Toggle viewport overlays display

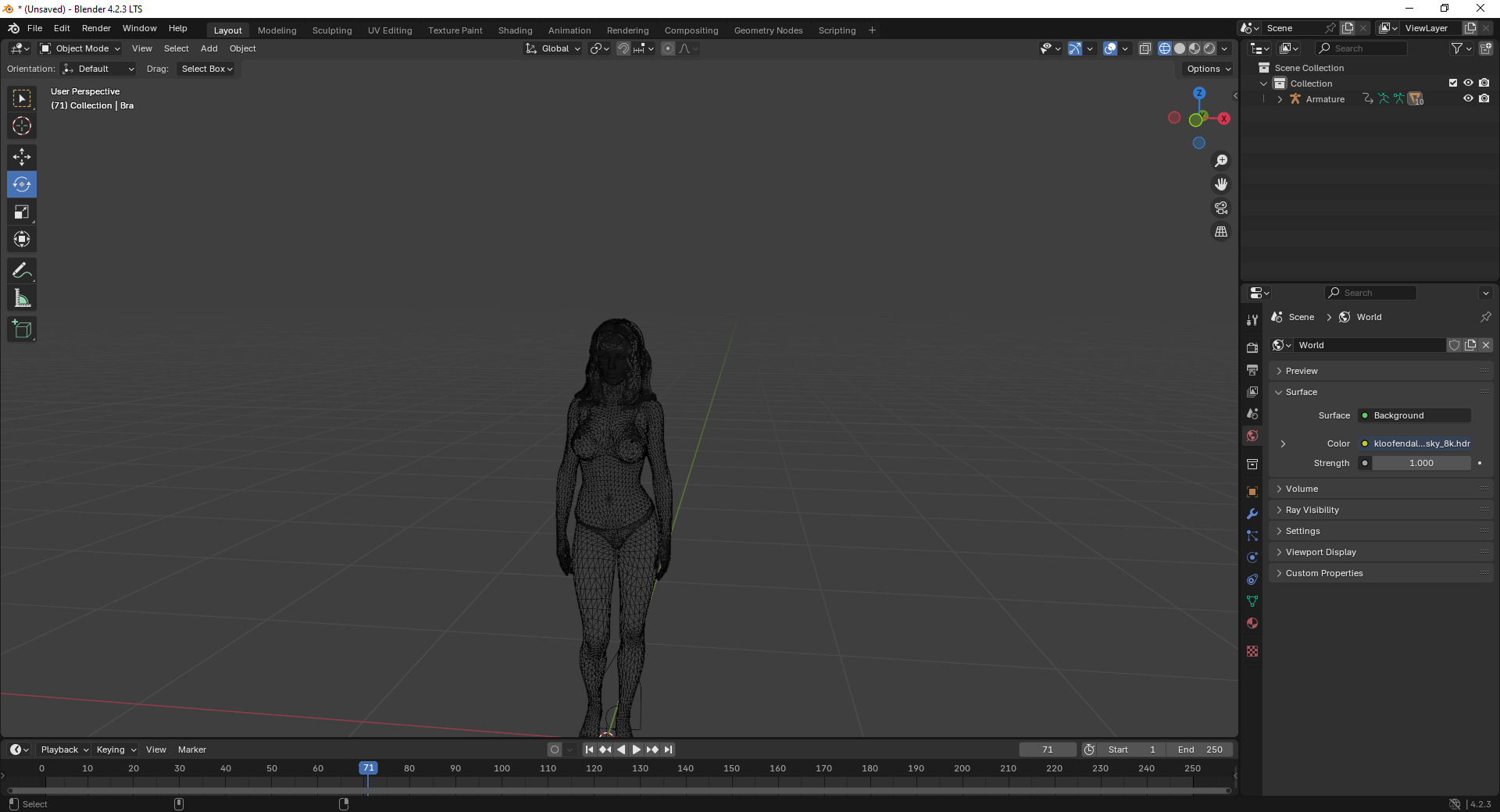pyautogui.click(x=1110, y=48)
